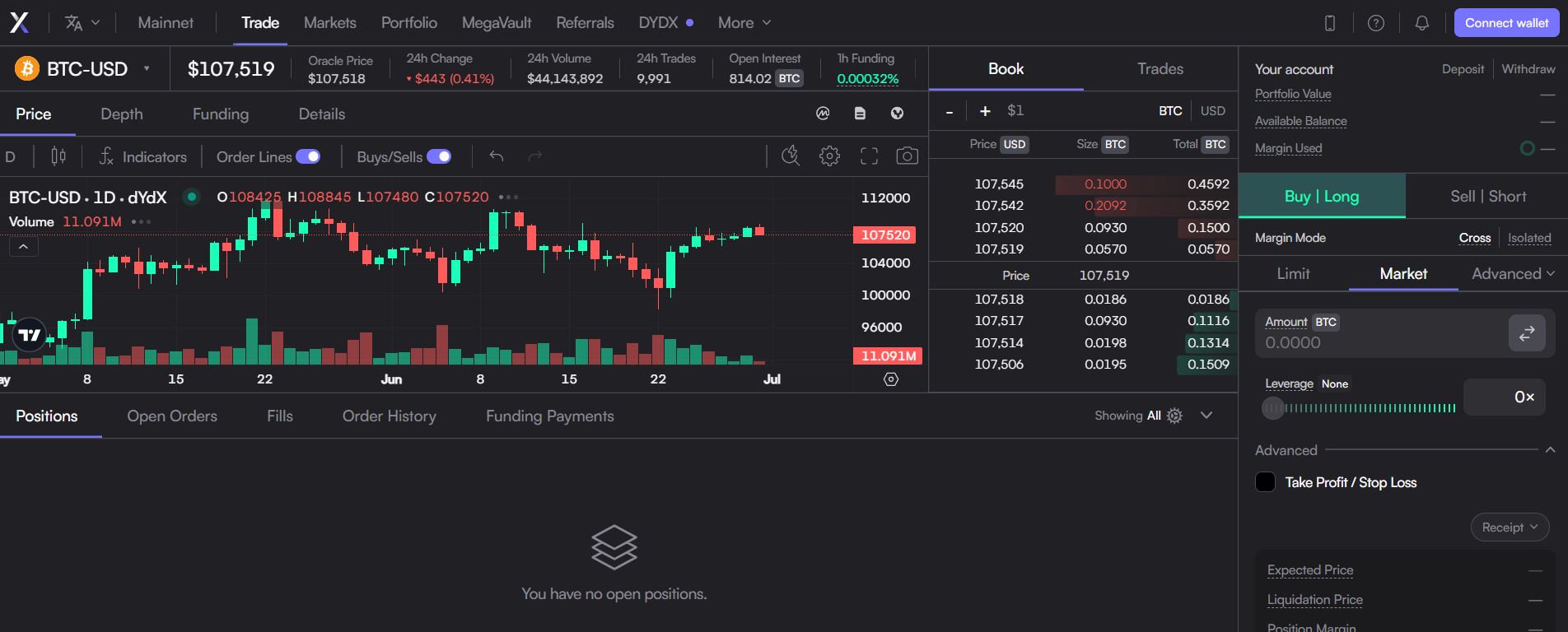The image size is (1568, 632).
Task: Open notifications bell icon
Action: pos(1421,23)
